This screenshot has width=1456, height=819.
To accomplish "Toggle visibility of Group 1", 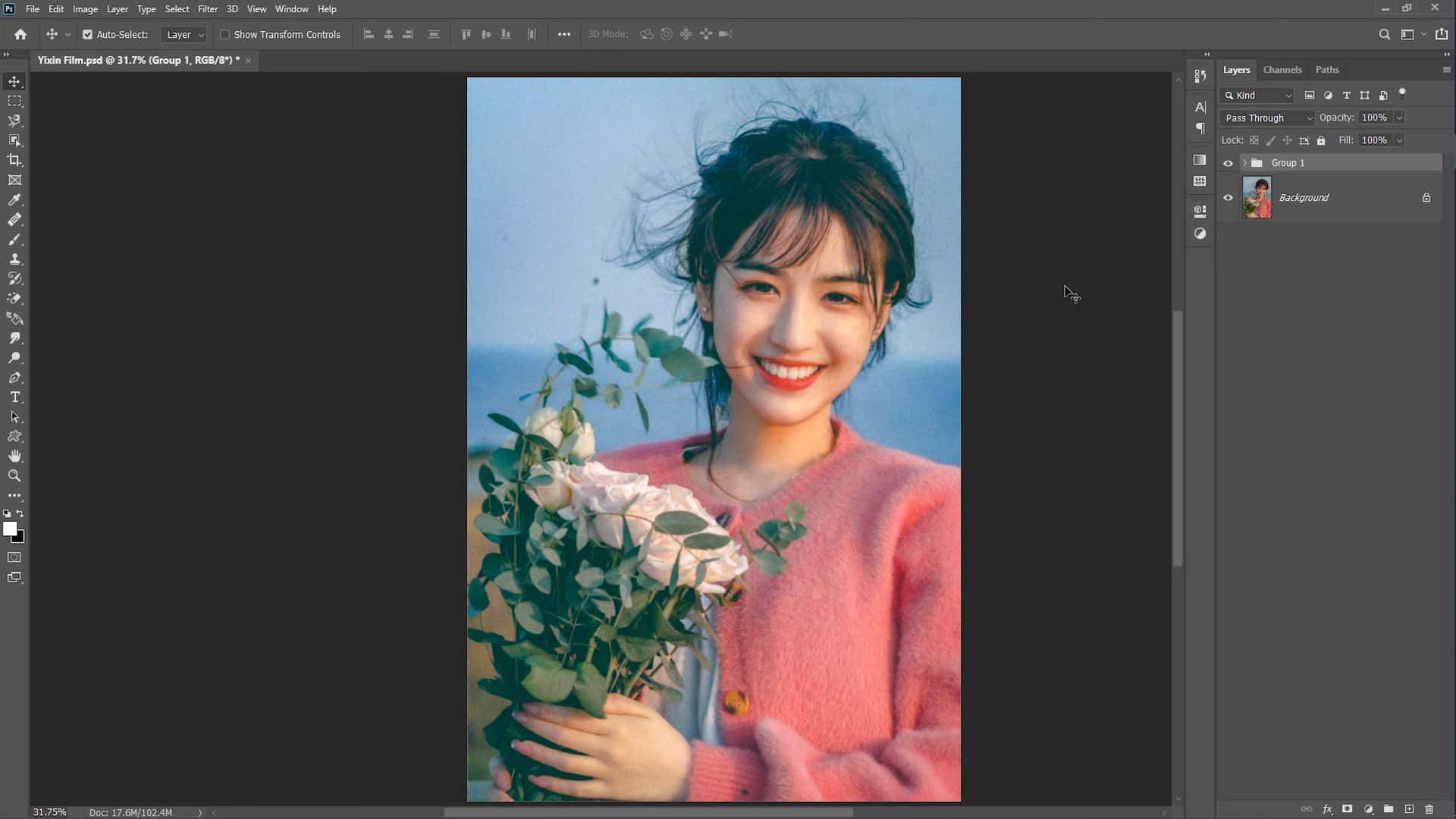I will tap(1228, 162).
